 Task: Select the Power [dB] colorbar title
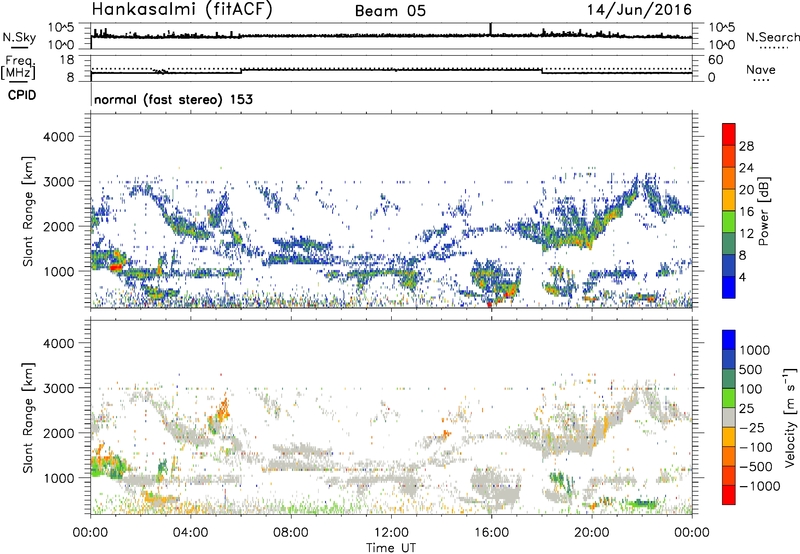point(763,211)
